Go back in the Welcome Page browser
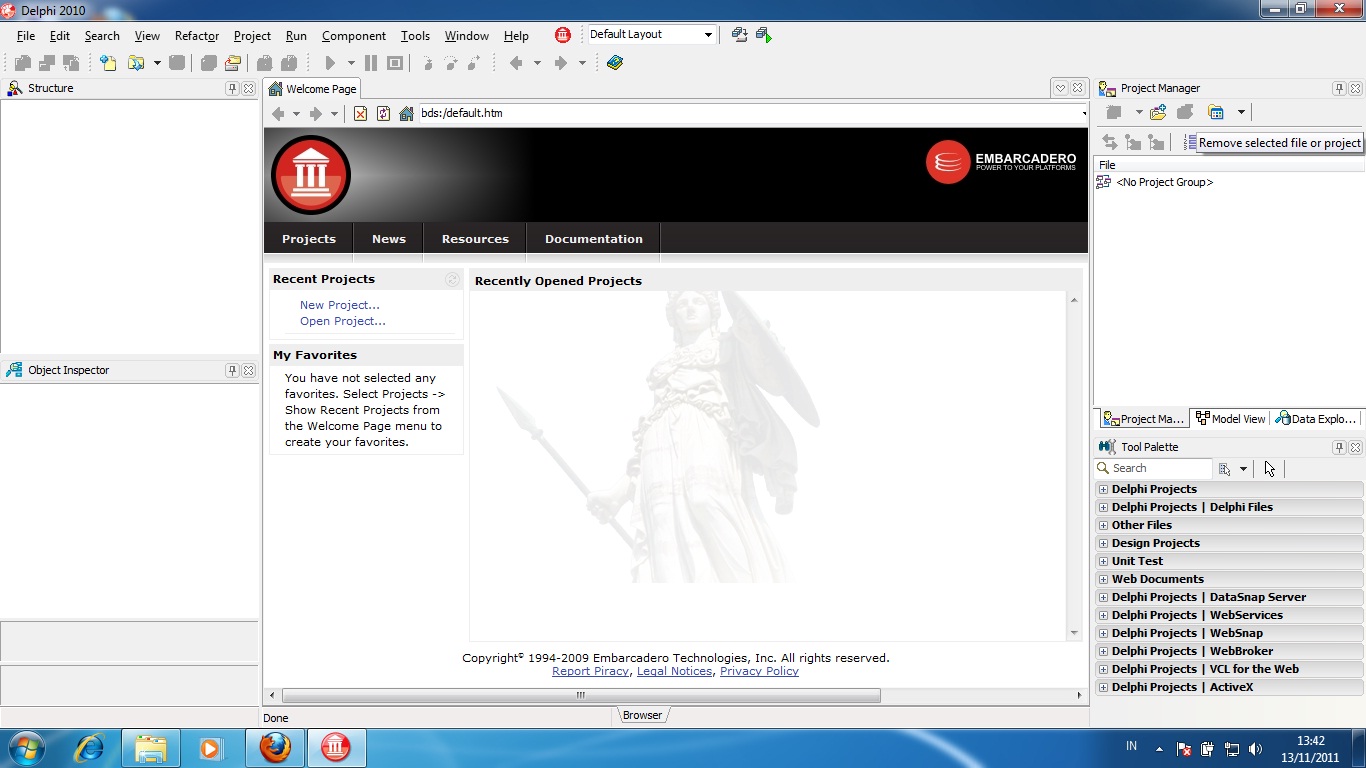Viewport: 1366px width, 768px height. point(278,114)
